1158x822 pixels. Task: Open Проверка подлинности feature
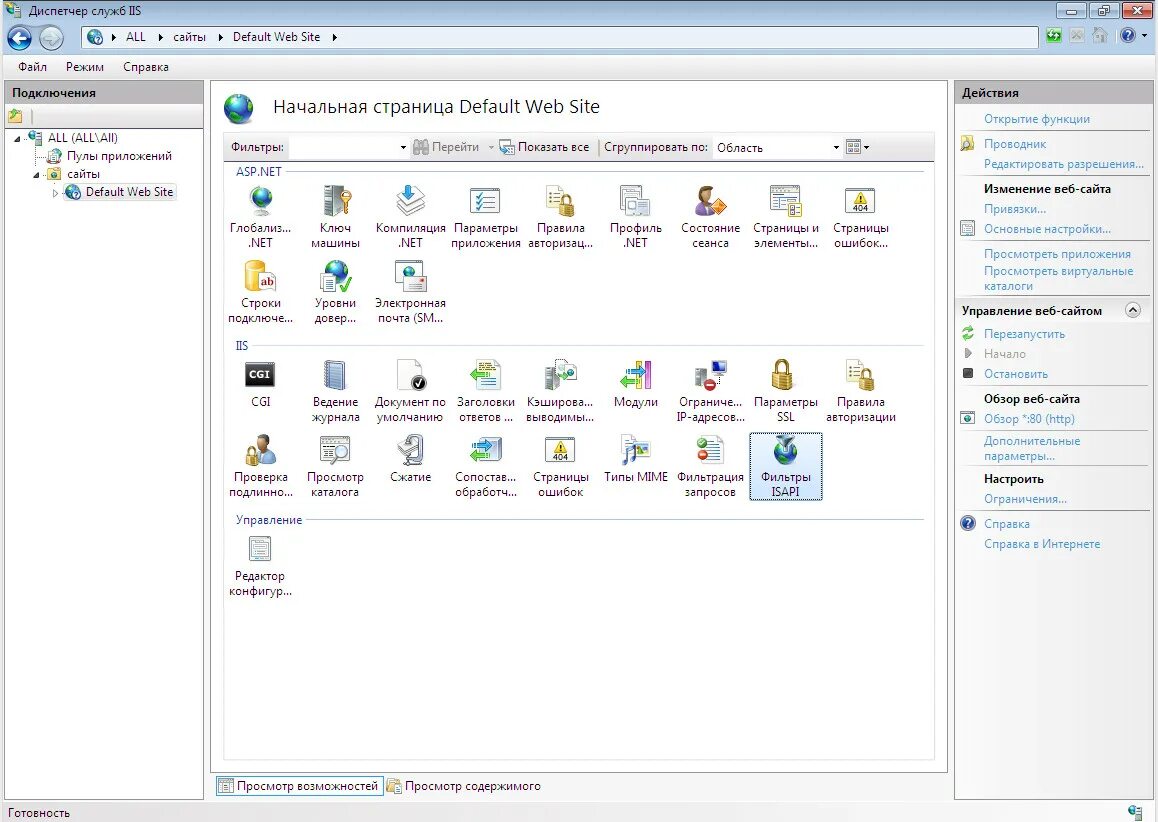(x=261, y=466)
